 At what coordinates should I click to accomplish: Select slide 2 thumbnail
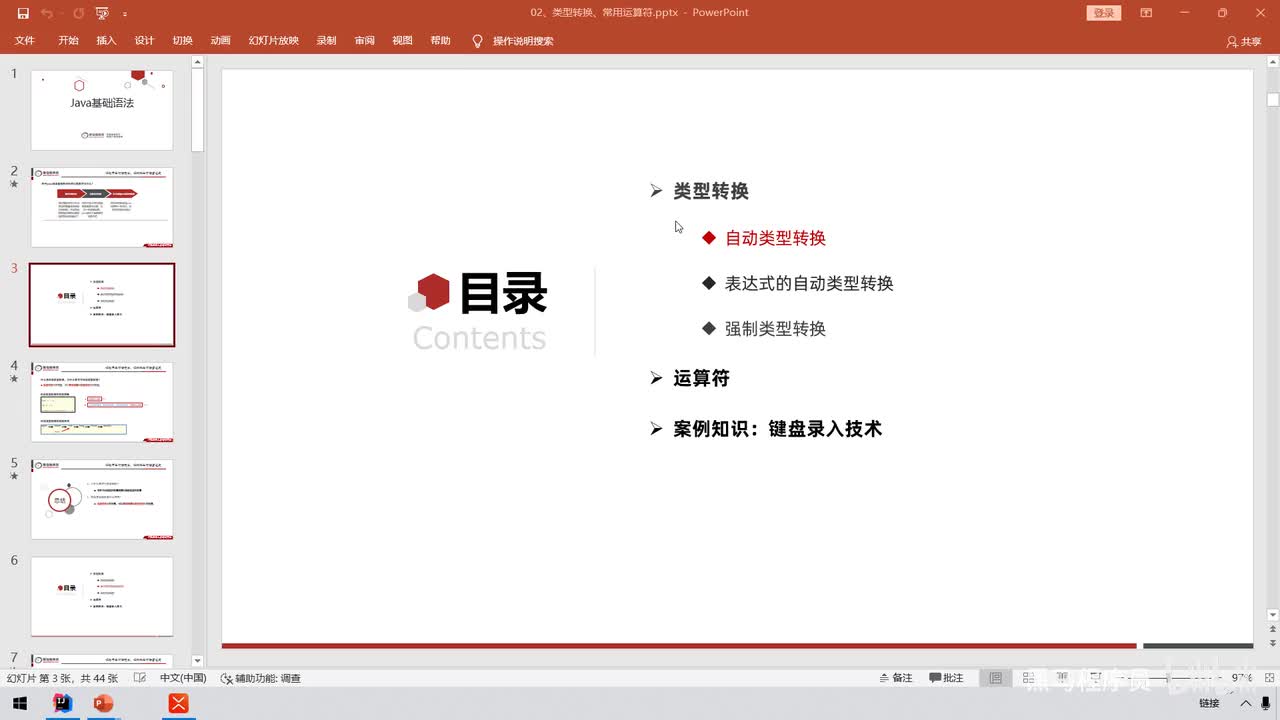(x=102, y=207)
